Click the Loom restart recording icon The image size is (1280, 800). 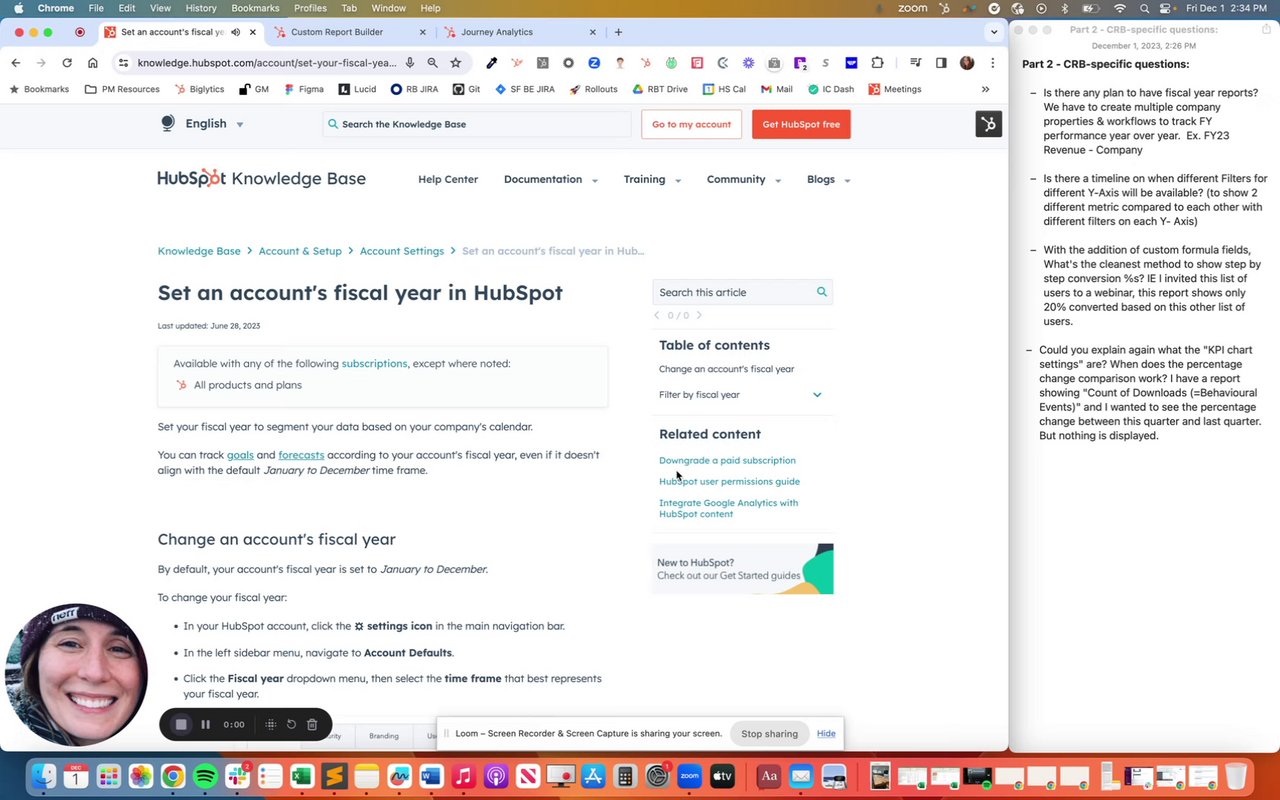tap(291, 724)
